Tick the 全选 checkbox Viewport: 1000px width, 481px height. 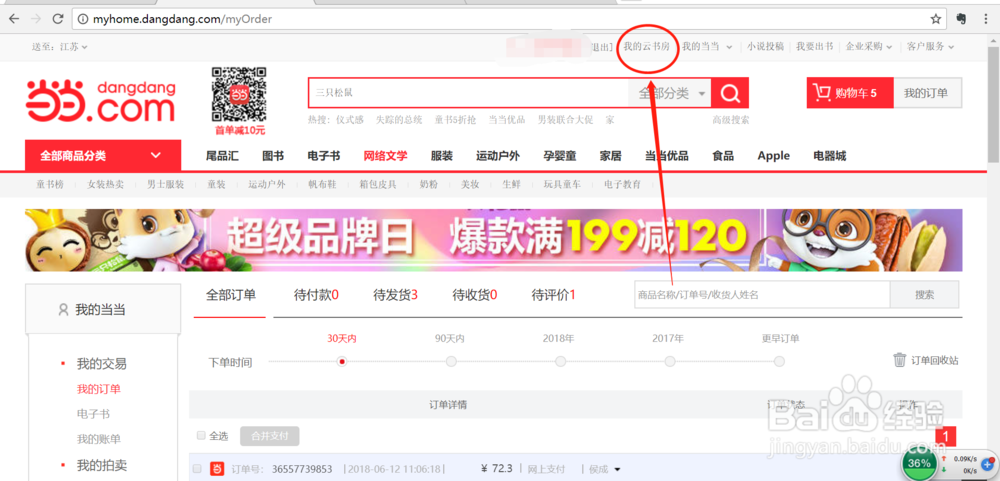pos(201,436)
